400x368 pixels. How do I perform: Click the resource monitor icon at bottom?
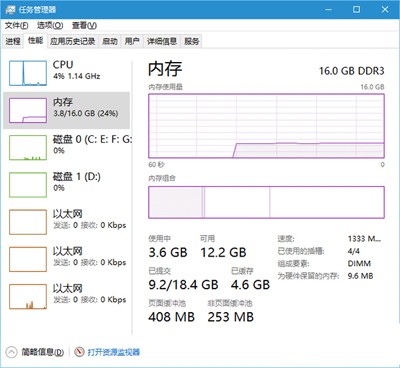(x=79, y=352)
